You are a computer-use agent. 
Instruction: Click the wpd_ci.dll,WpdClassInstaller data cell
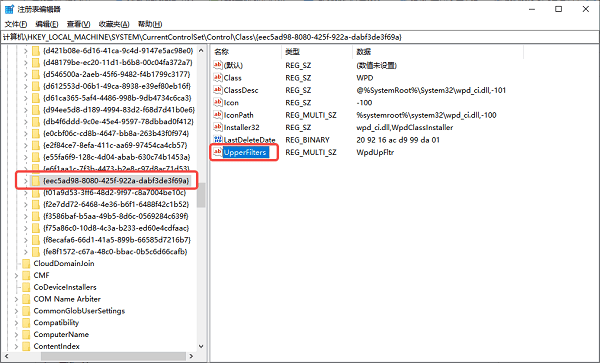tap(404, 127)
